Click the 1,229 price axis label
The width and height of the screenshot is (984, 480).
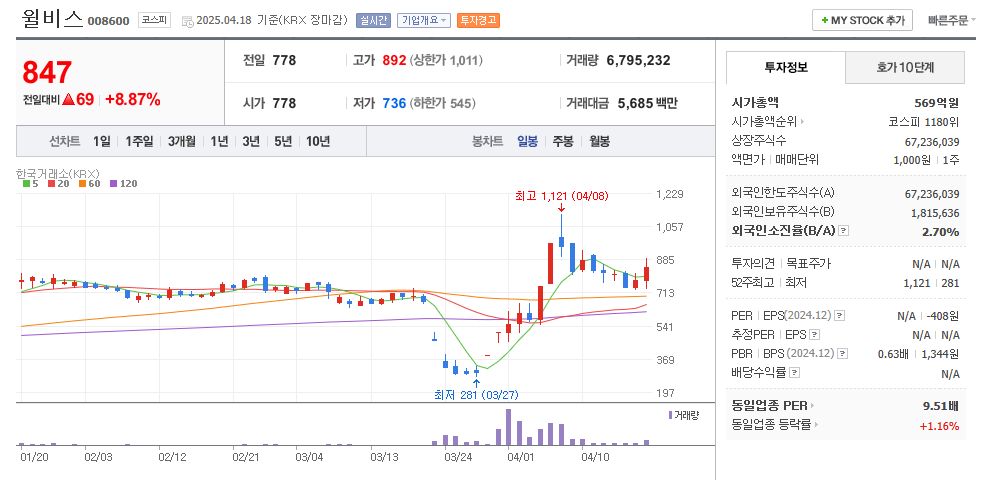pyautogui.click(x=669, y=194)
